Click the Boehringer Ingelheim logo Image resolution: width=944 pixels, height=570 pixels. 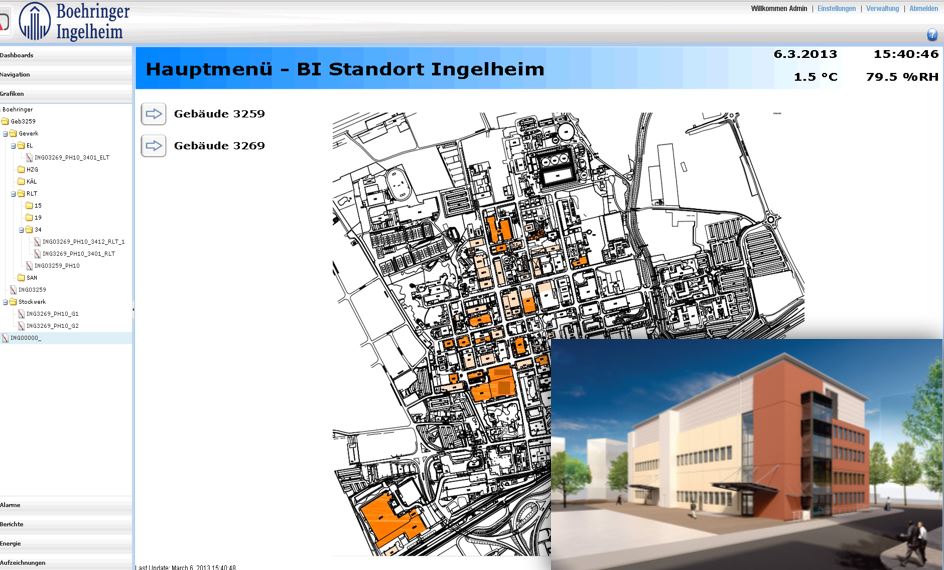[x=75, y=21]
